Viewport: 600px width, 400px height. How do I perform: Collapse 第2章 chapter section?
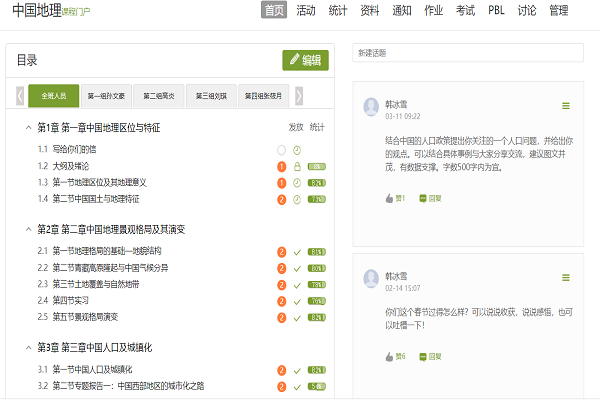click(26, 230)
